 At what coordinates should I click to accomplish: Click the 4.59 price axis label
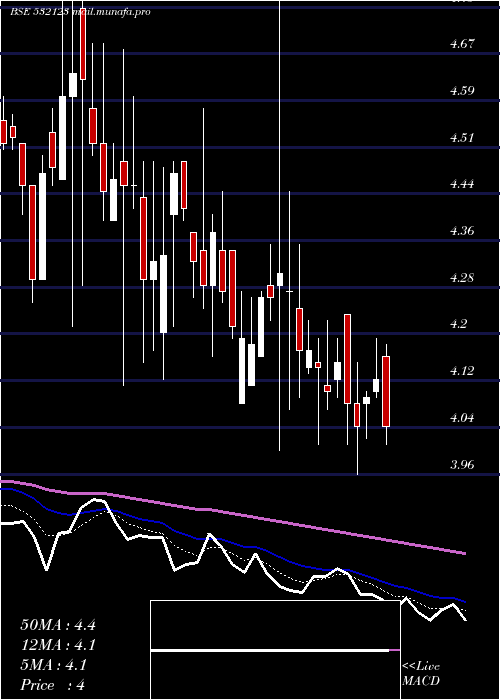[x=462, y=91]
